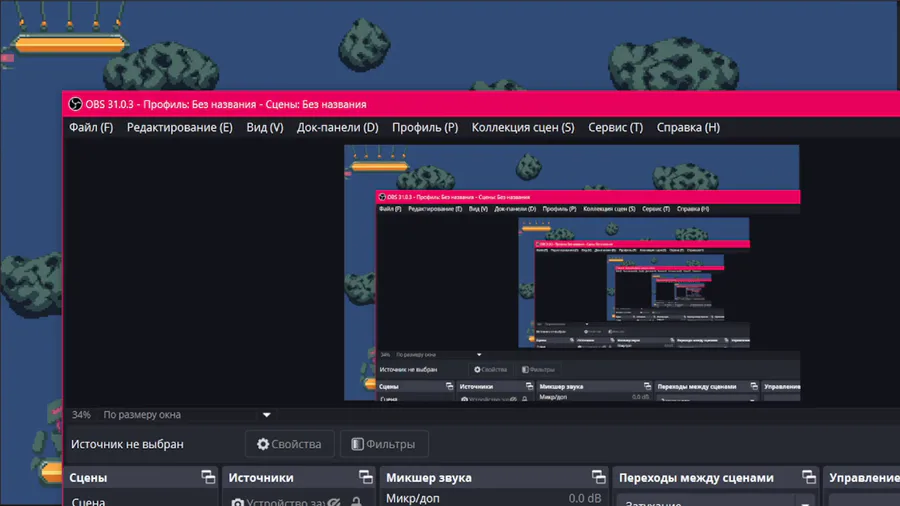Click the Источник не выбран label
The image size is (900, 506).
pyautogui.click(x=127, y=444)
